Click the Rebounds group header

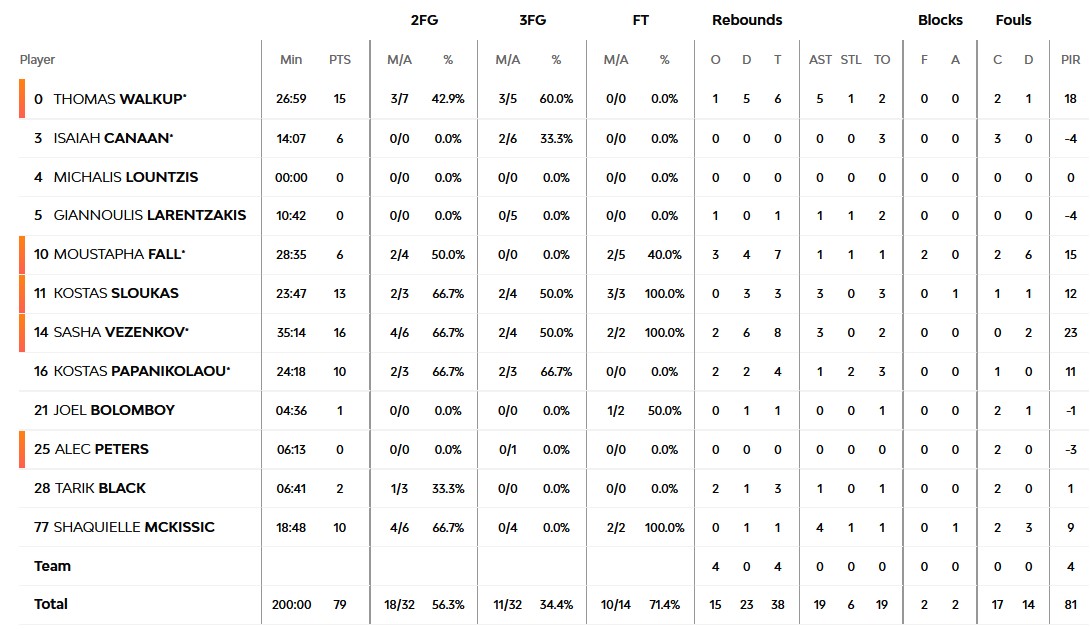(747, 20)
